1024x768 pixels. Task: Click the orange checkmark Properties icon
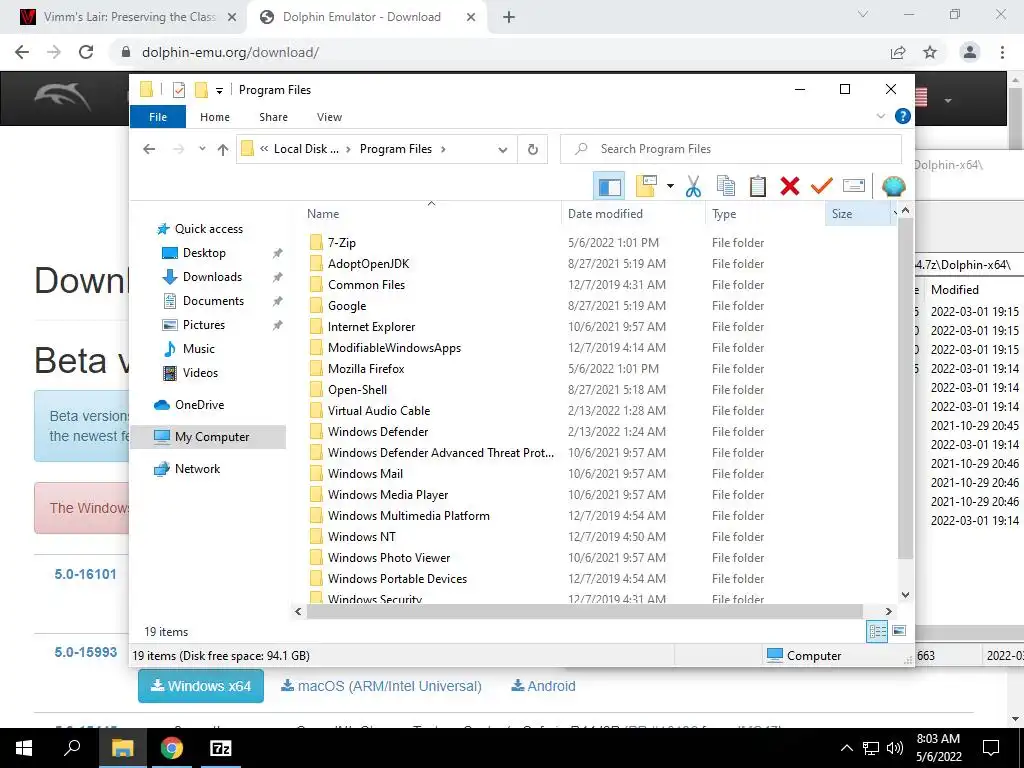pos(822,187)
